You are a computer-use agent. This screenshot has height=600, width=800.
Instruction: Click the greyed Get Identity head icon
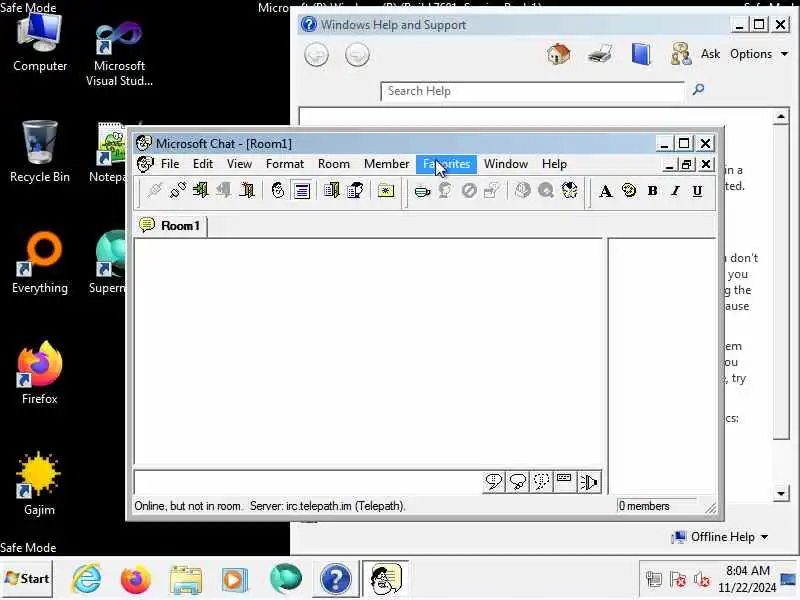tap(445, 191)
